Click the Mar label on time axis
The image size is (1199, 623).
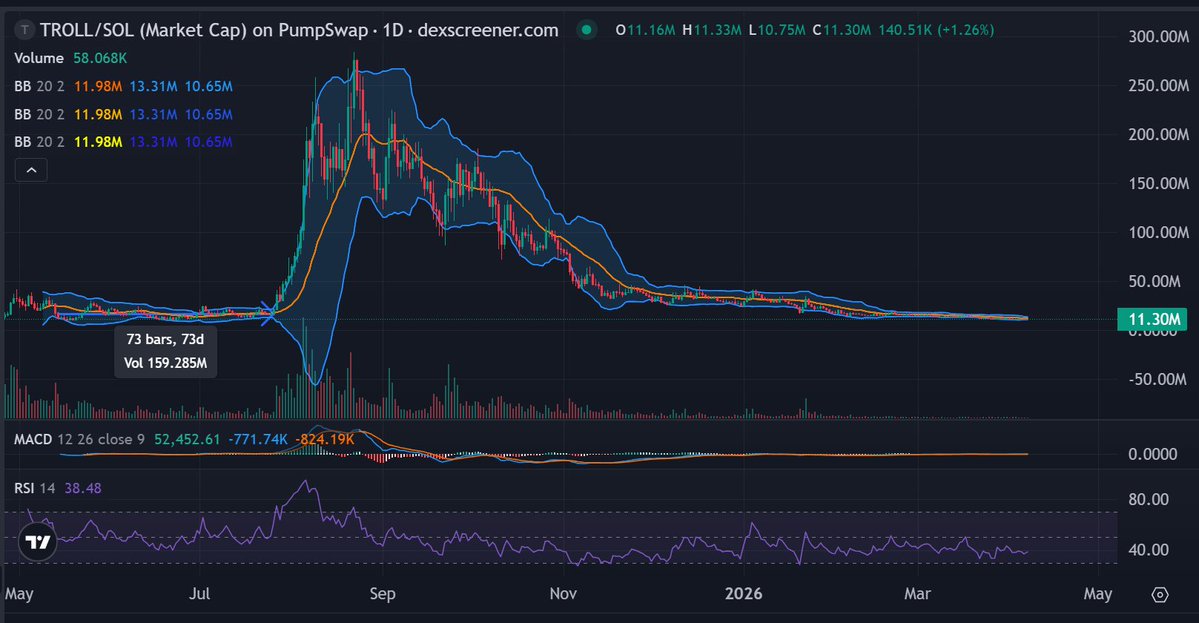coord(918,594)
